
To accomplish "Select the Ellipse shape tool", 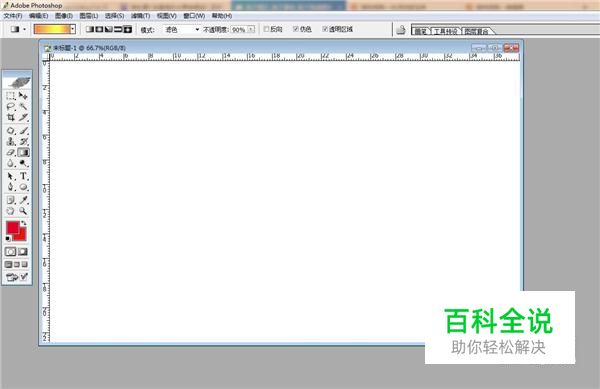I will (23, 187).
